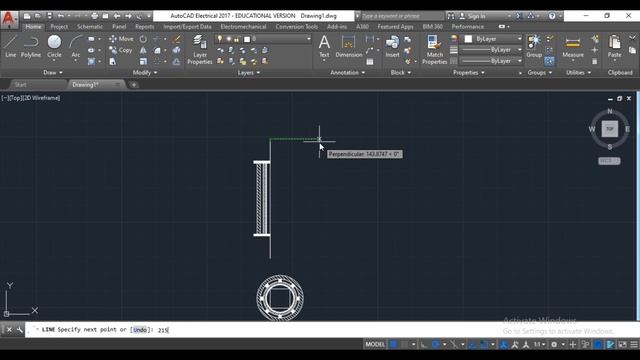Click the Group tool
640x360 pixels.
pos(534,47)
